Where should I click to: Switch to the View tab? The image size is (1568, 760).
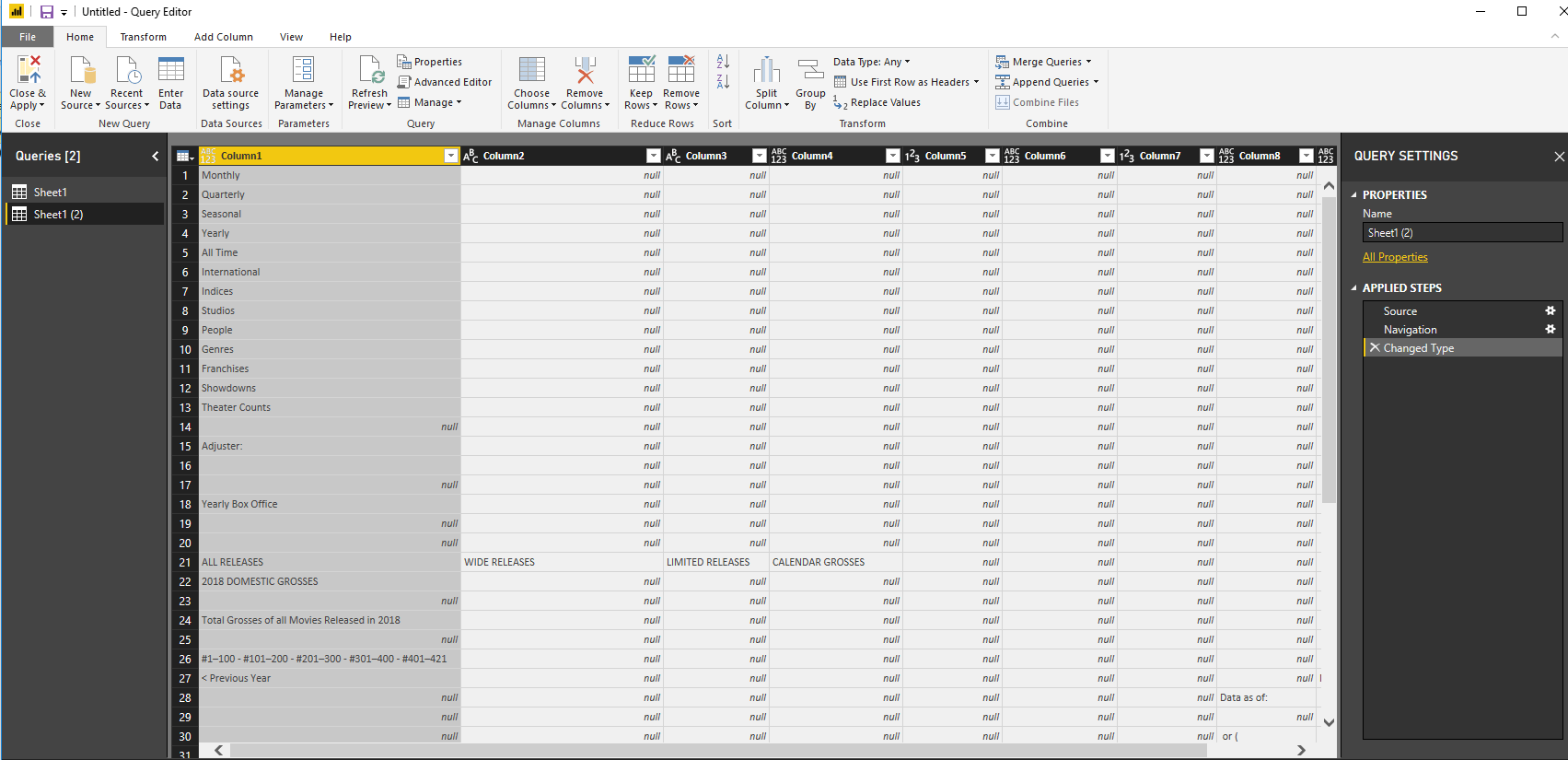coord(292,37)
